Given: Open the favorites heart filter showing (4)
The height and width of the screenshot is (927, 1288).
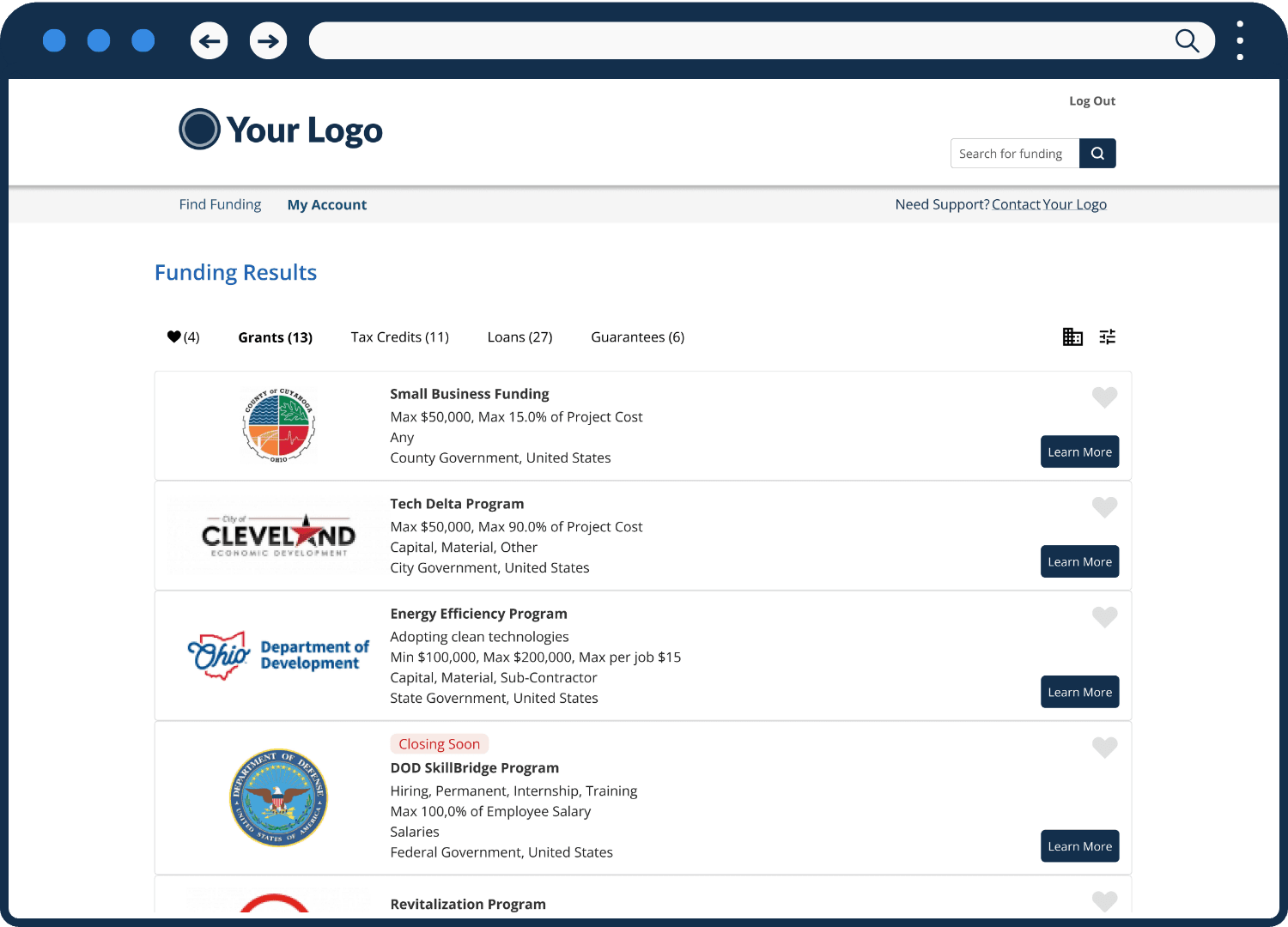Looking at the screenshot, I should coord(182,336).
